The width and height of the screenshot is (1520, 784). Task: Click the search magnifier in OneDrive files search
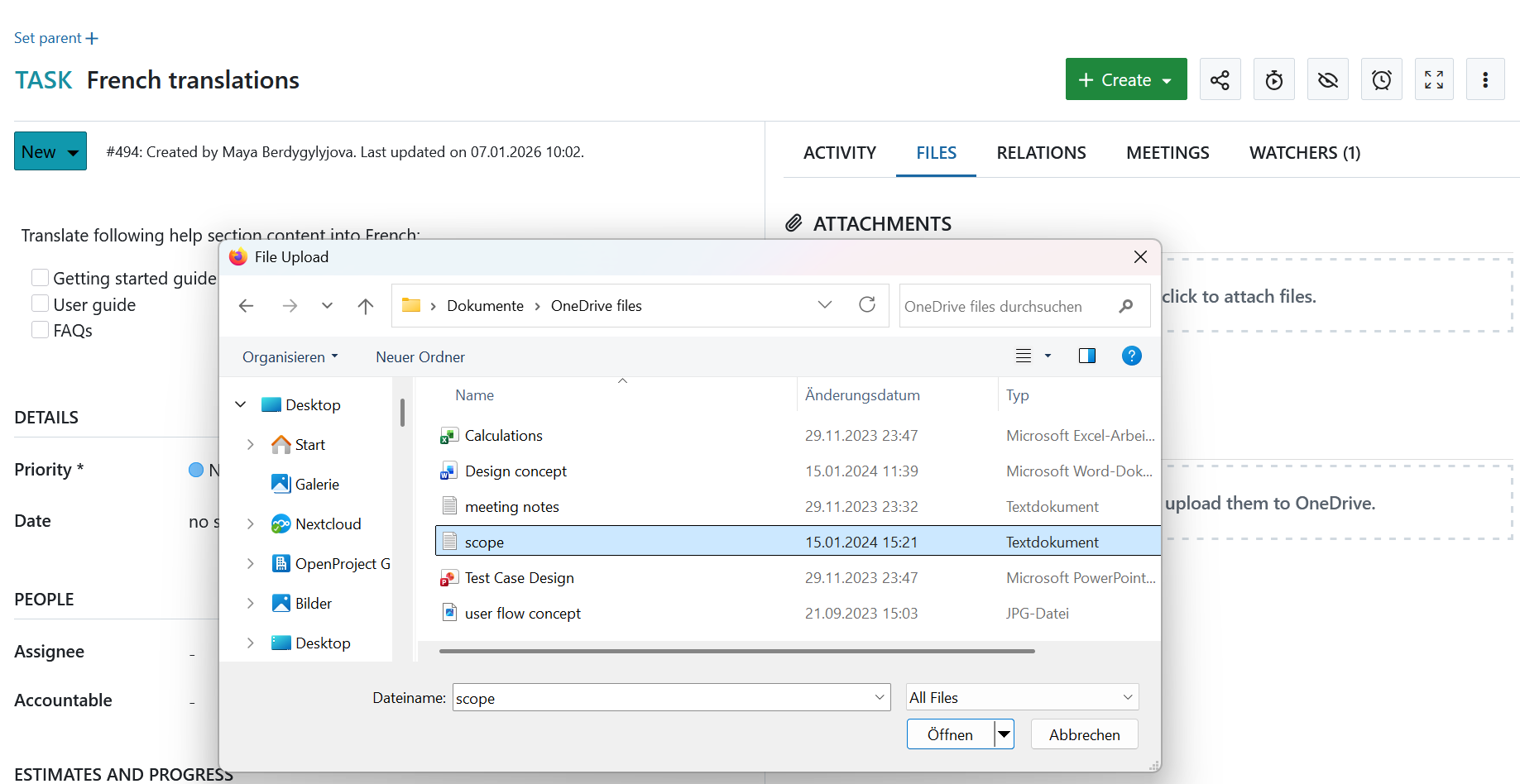[1126, 306]
